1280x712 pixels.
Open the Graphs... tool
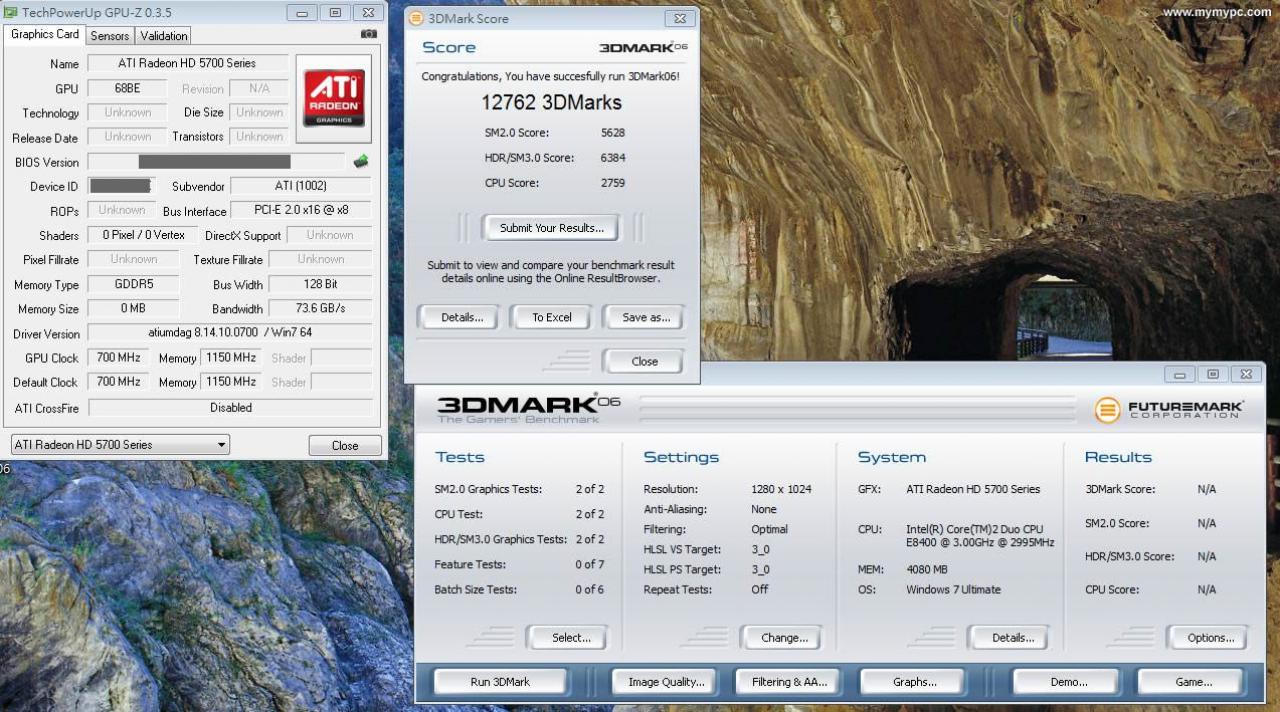tap(914, 682)
